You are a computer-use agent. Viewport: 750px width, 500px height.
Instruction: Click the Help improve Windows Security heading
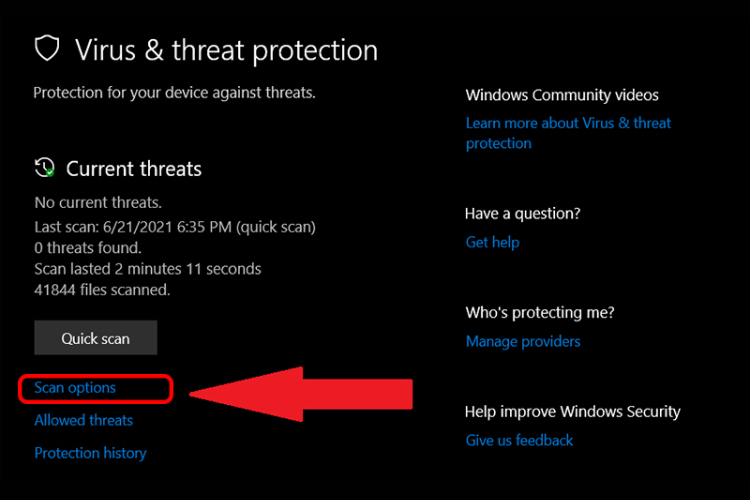click(x=572, y=411)
